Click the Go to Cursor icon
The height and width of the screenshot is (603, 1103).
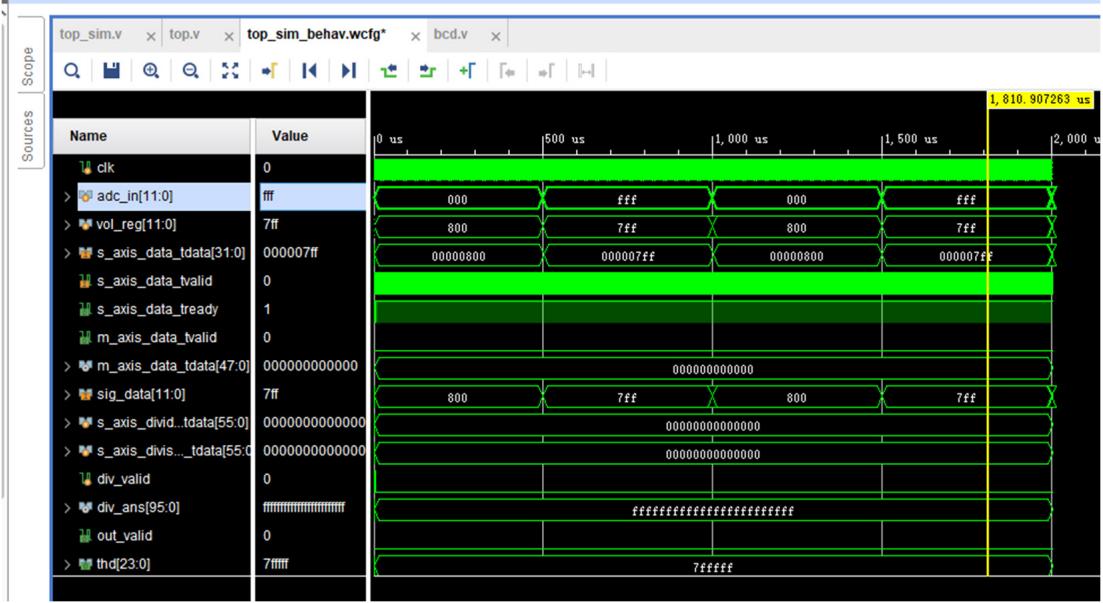[x=268, y=71]
